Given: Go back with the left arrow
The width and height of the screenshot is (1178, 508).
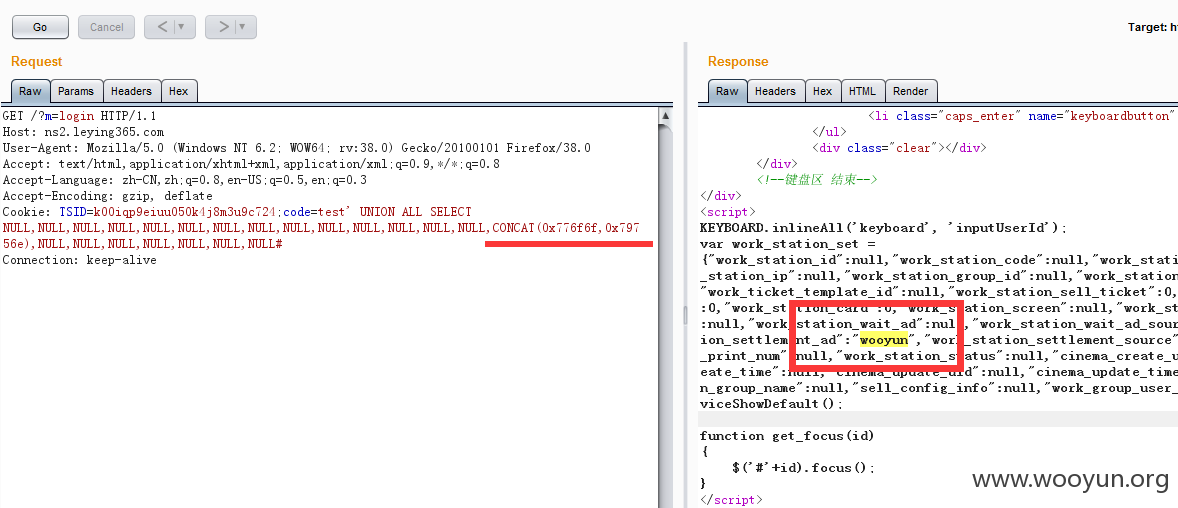Looking at the screenshot, I should point(162,27).
